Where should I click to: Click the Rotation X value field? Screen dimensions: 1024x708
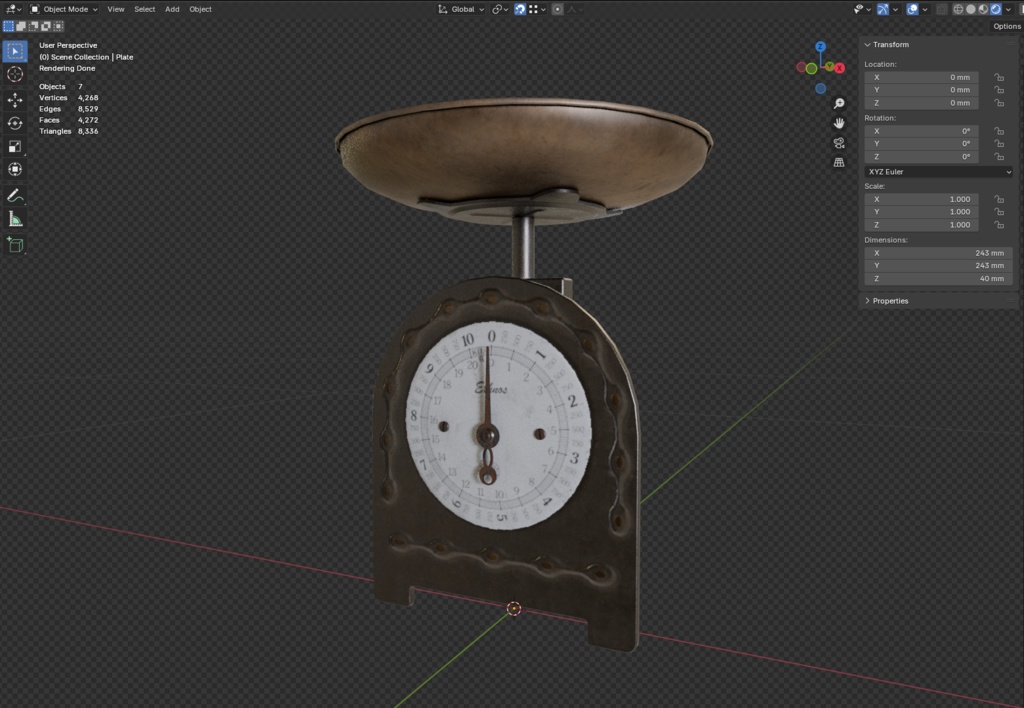point(921,131)
